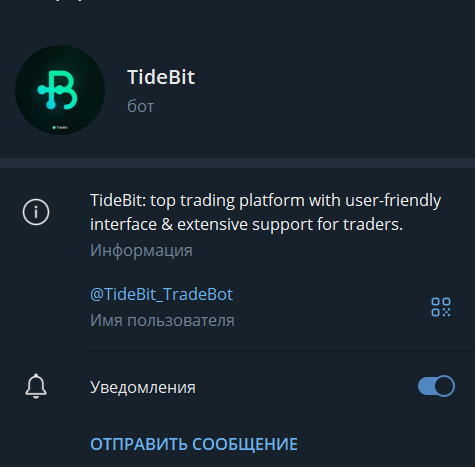The width and height of the screenshot is (475, 467).
Task: Click the tiny TideBit caption under avatar logo
Action: 60,127
